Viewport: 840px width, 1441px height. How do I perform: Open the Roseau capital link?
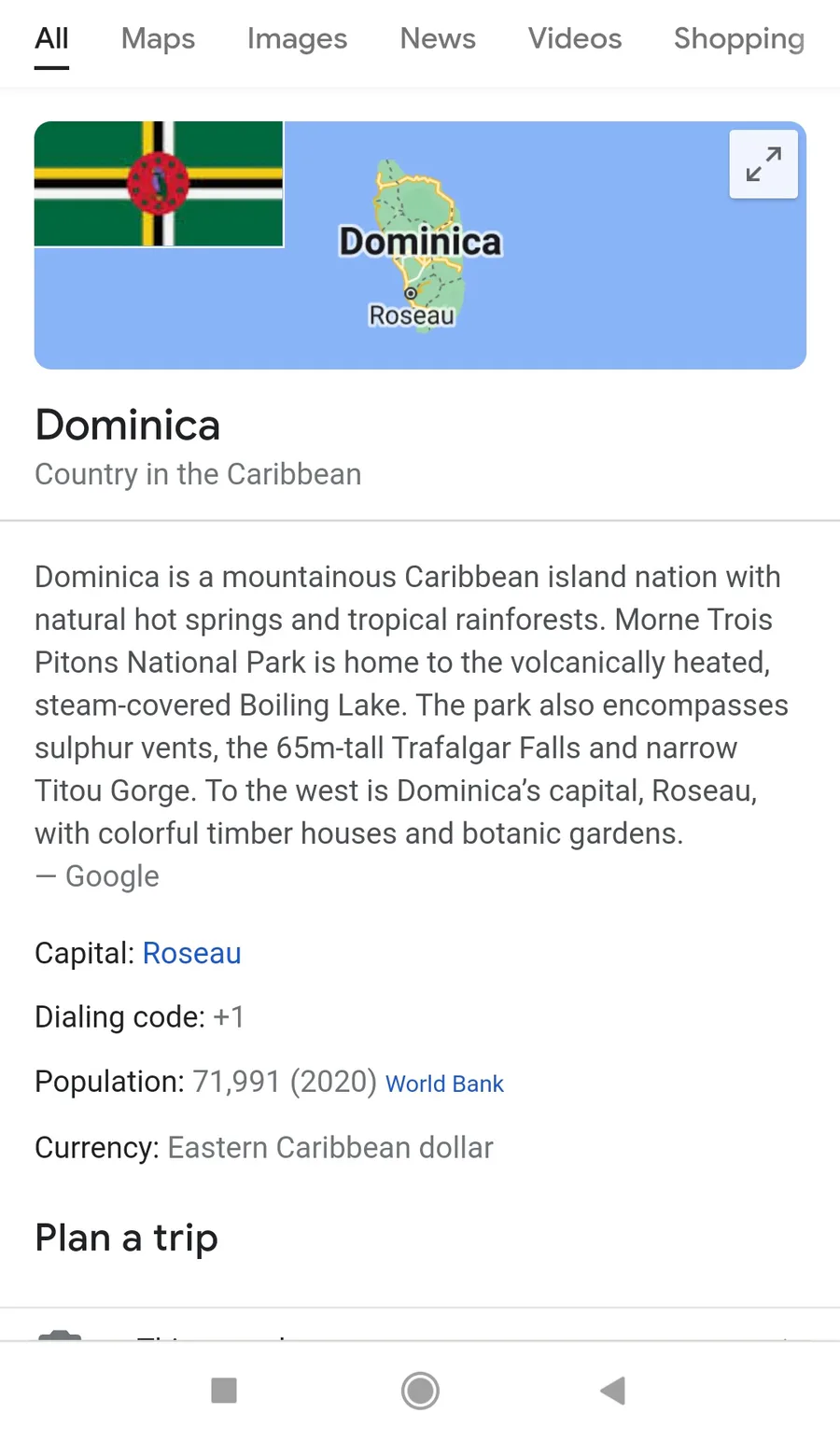[191, 953]
